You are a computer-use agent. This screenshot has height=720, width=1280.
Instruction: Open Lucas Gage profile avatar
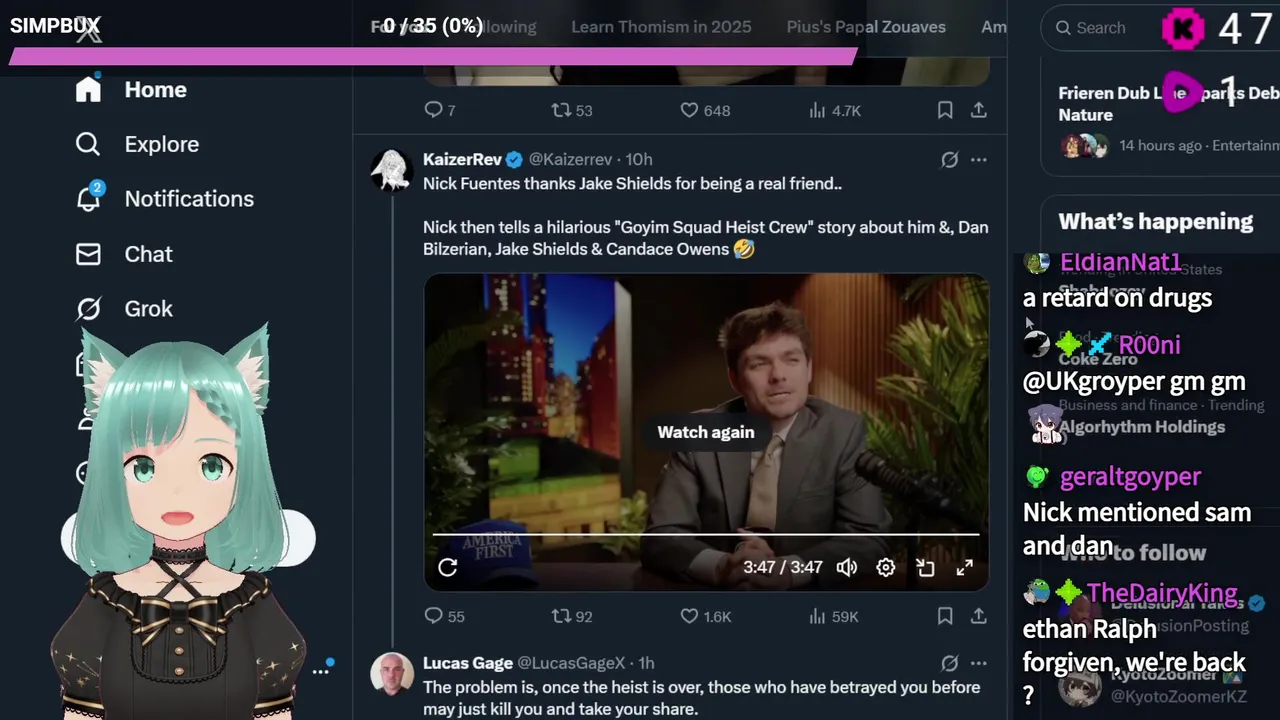pyautogui.click(x=391, y=674)
